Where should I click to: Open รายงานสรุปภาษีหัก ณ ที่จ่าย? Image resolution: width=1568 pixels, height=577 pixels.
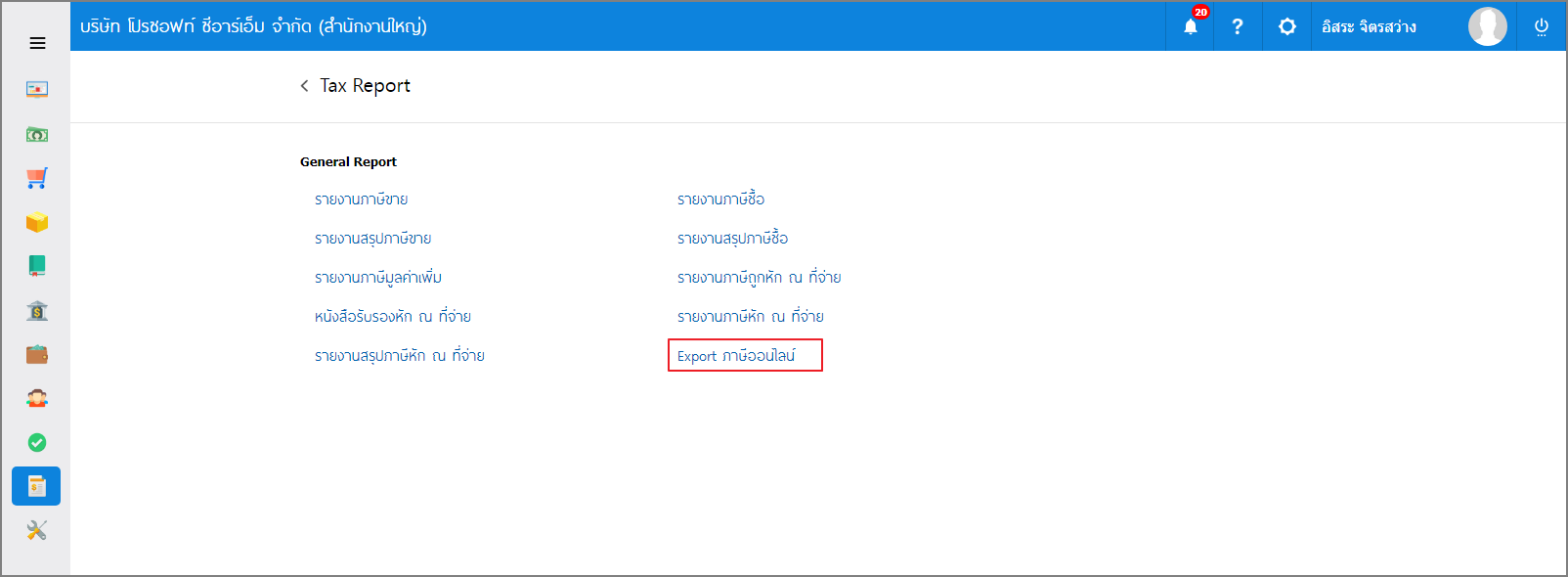tap(400, 356)
